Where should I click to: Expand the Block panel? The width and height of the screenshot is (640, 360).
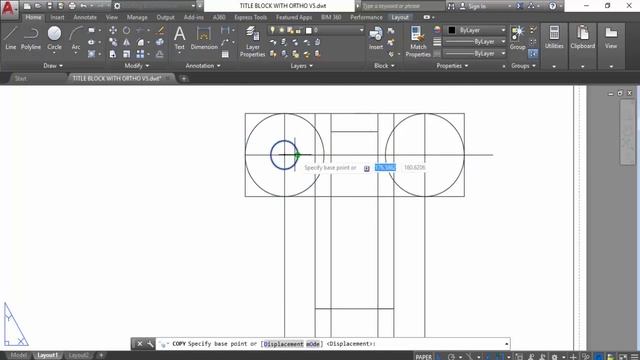click(x=384, y=66)
